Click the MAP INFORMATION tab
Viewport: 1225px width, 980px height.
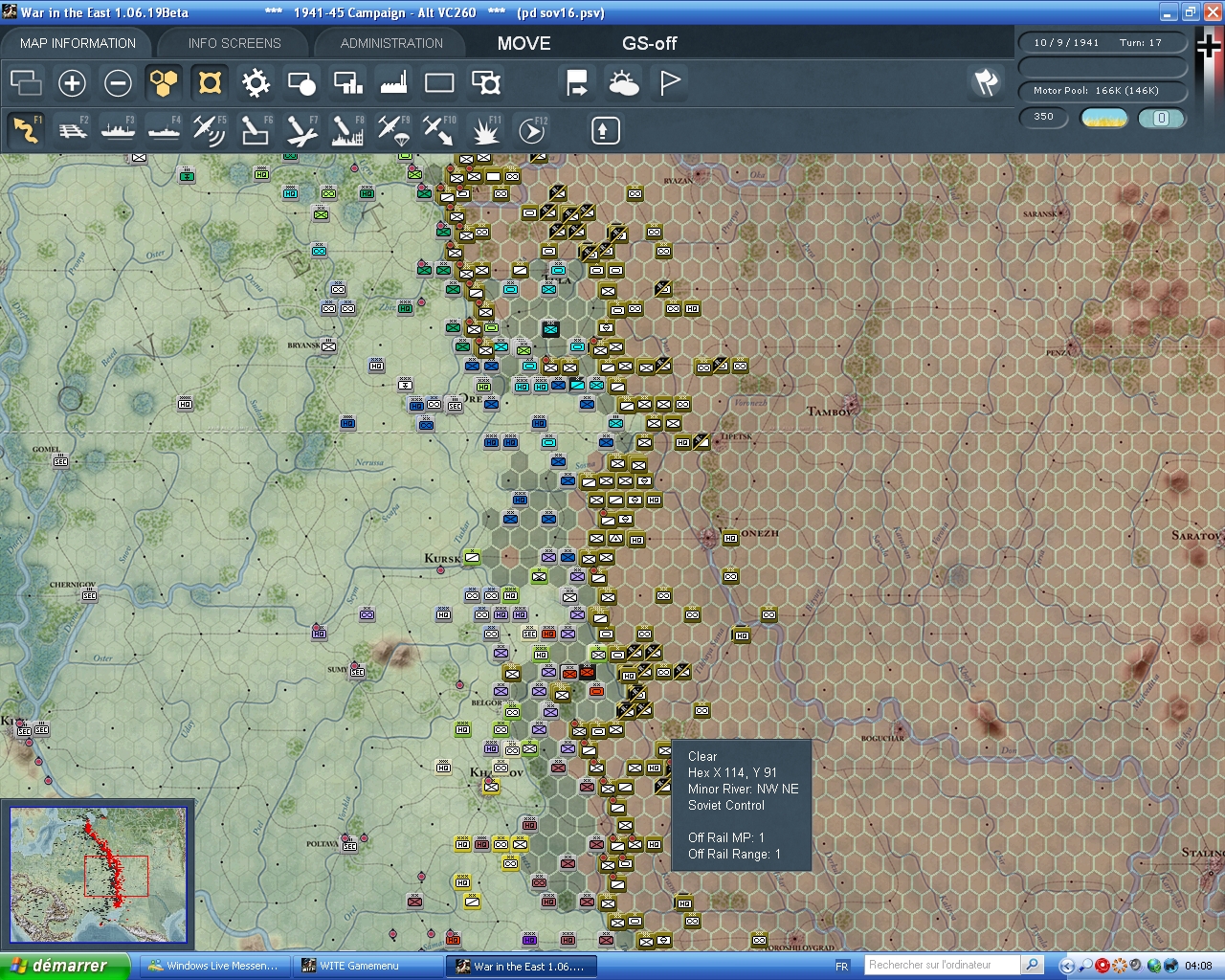78,43
